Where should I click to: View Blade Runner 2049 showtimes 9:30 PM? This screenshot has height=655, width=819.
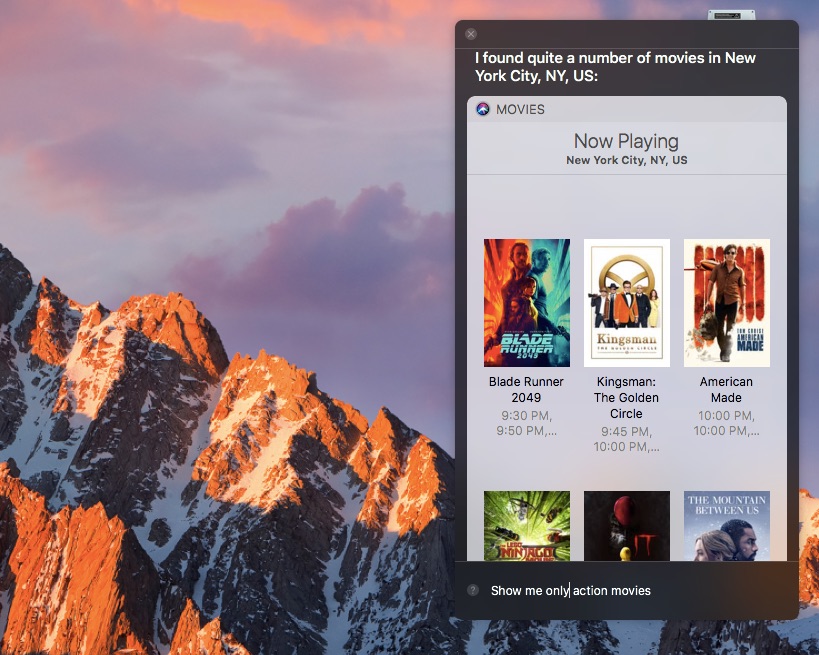coord(526,423)
